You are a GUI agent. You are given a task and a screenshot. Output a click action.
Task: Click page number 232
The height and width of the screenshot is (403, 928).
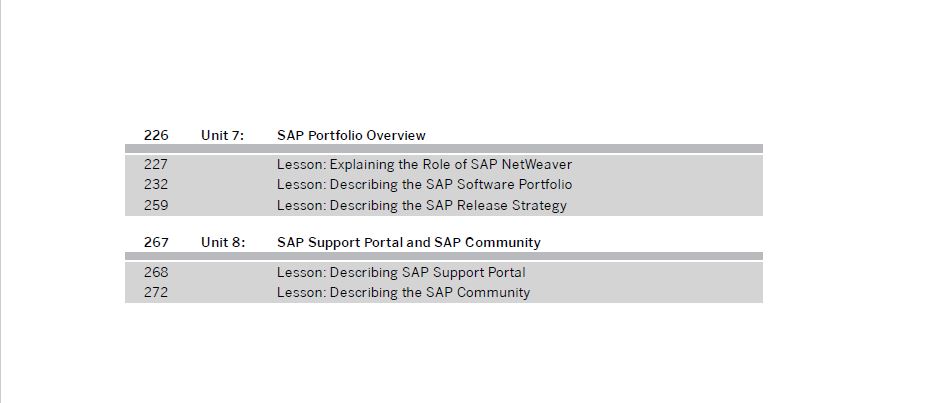pos(156,185)
